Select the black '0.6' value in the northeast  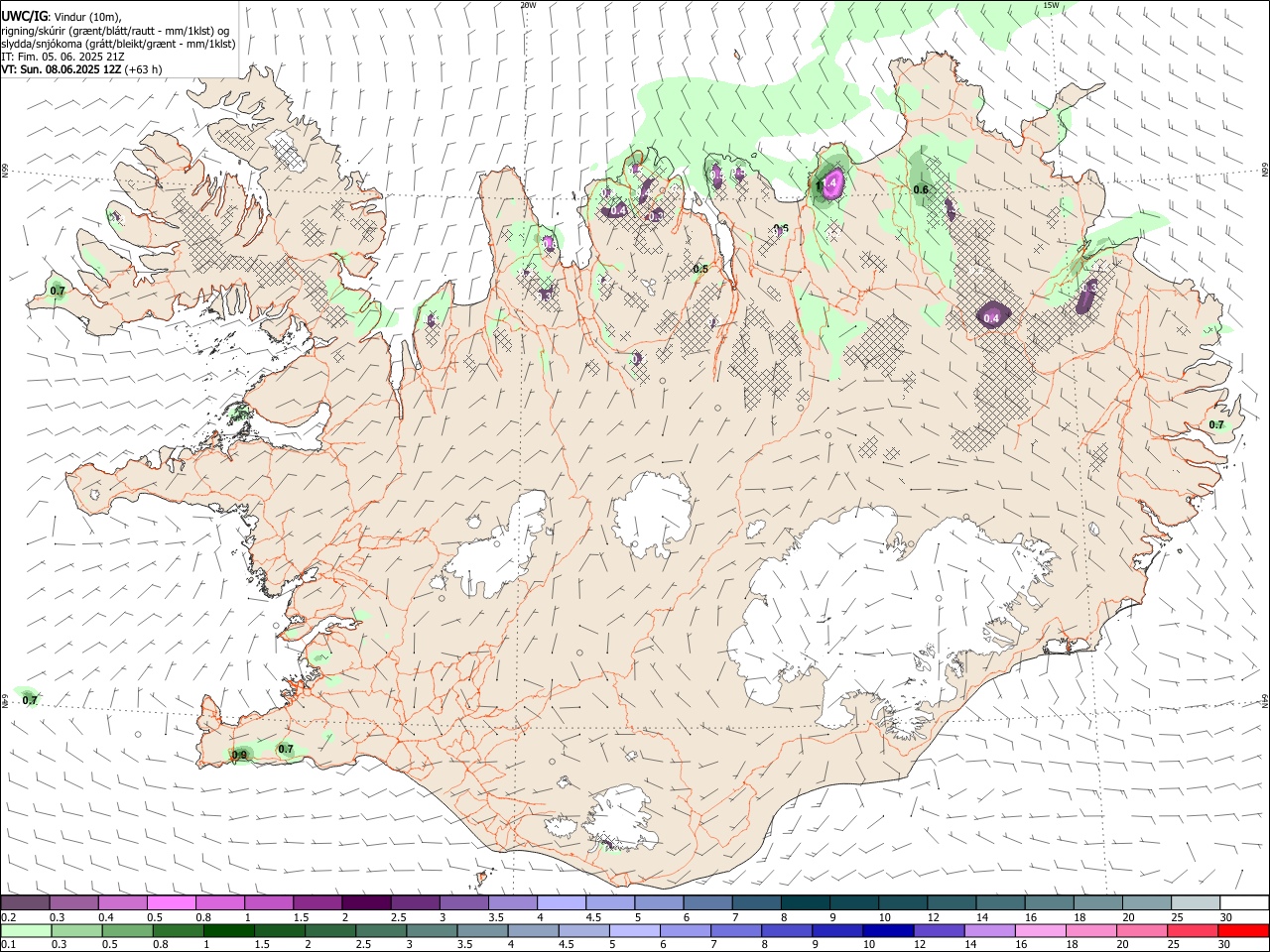pos(921,189)
